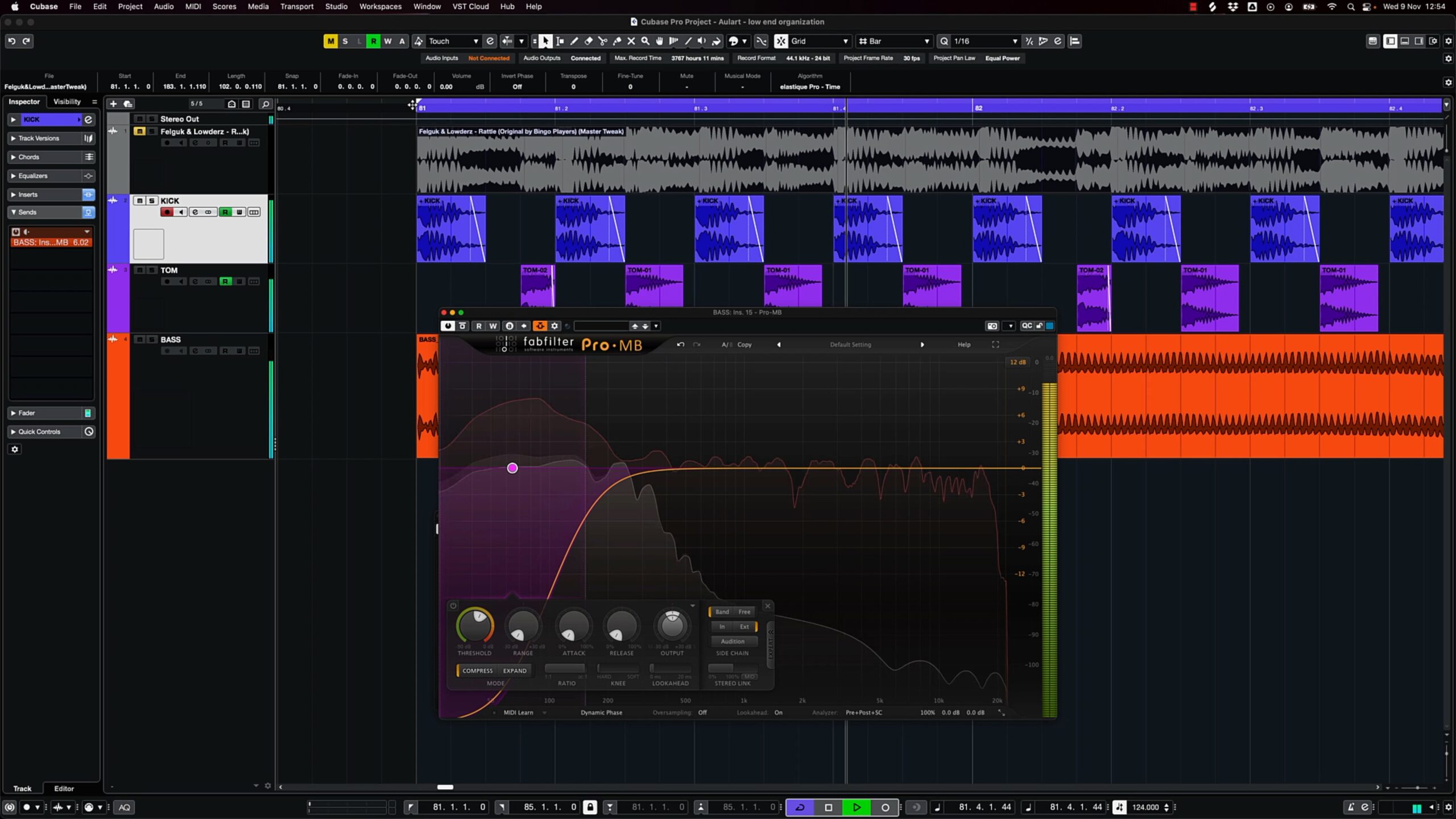Screen dimensions: 1456x819
Task: Toggle KICK track record enable
Action: (167, 212)
